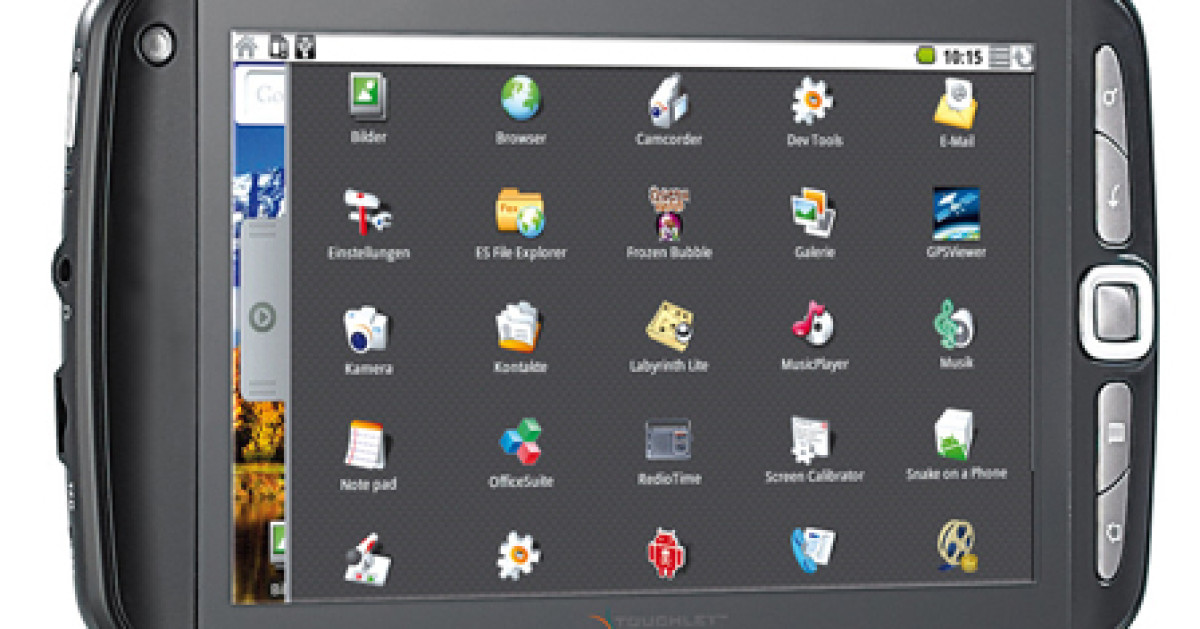Viewport: 1200px width, 629px height.
Task: Launch Labyrinth Lite game
Action: click(669, 326)
